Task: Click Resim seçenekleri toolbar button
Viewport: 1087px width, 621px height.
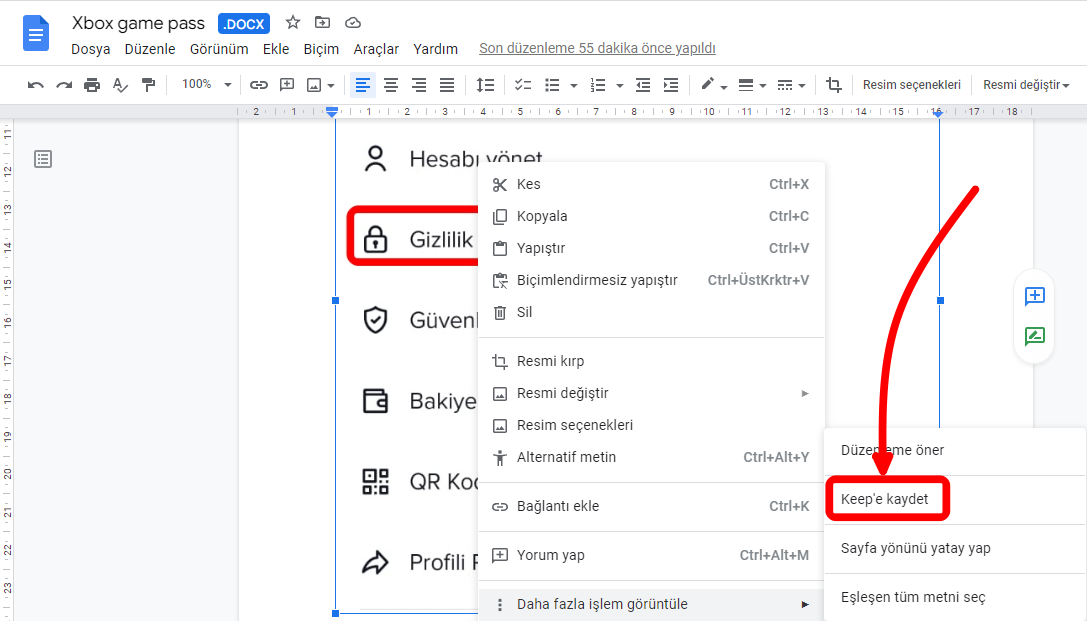Action: pyautogui.click(x=911, y=85)
